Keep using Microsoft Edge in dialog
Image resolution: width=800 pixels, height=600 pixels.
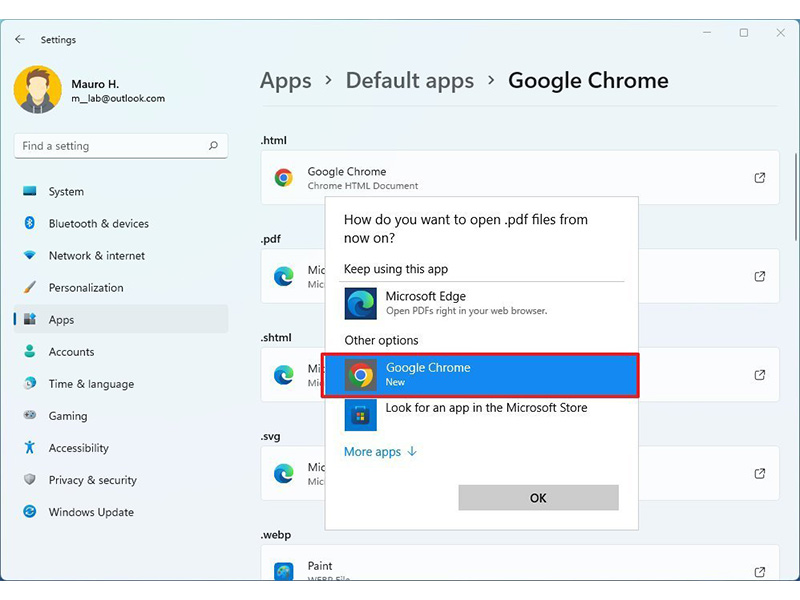point(482,303)
